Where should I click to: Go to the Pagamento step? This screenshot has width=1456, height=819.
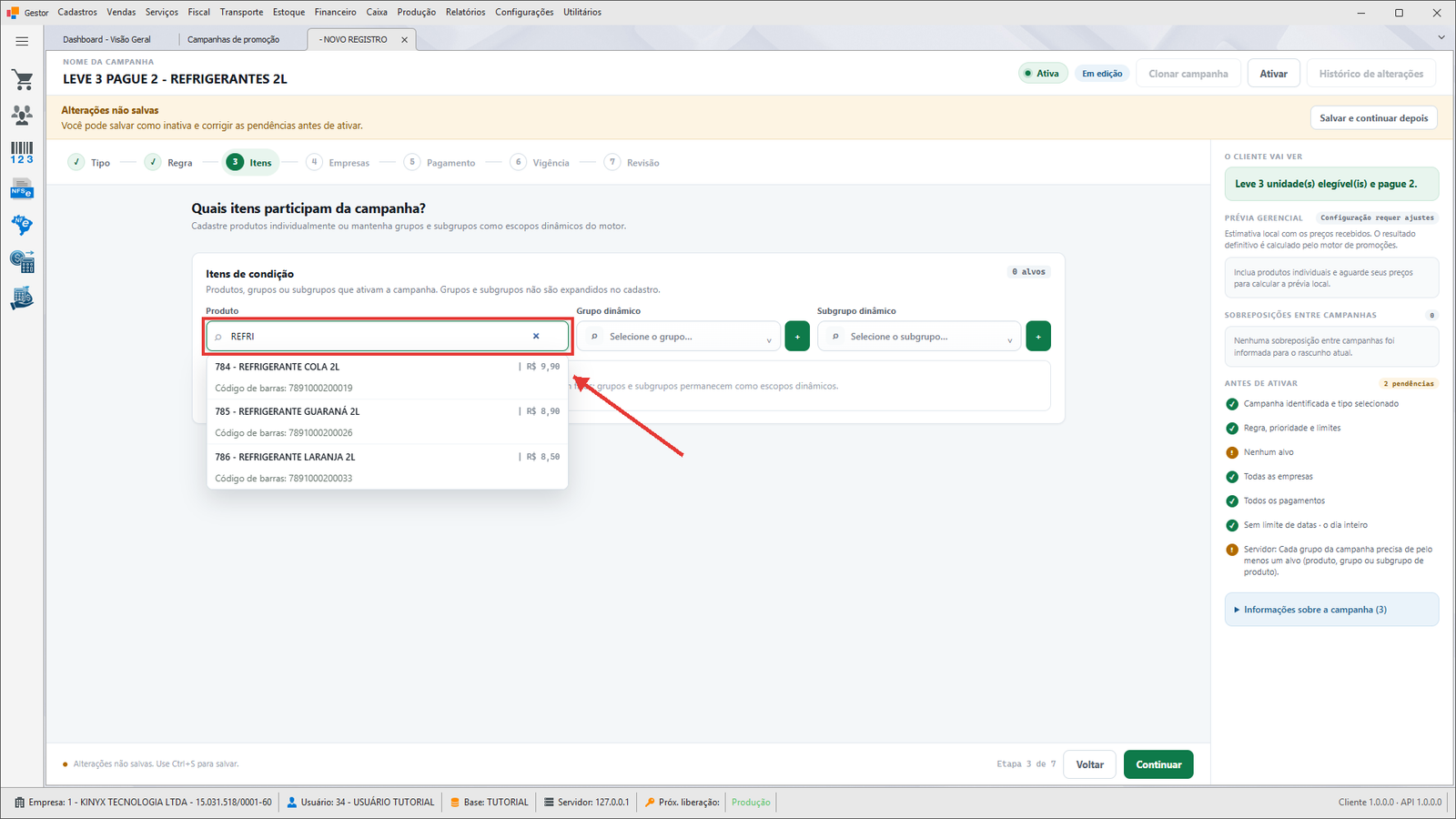point(440,163)
